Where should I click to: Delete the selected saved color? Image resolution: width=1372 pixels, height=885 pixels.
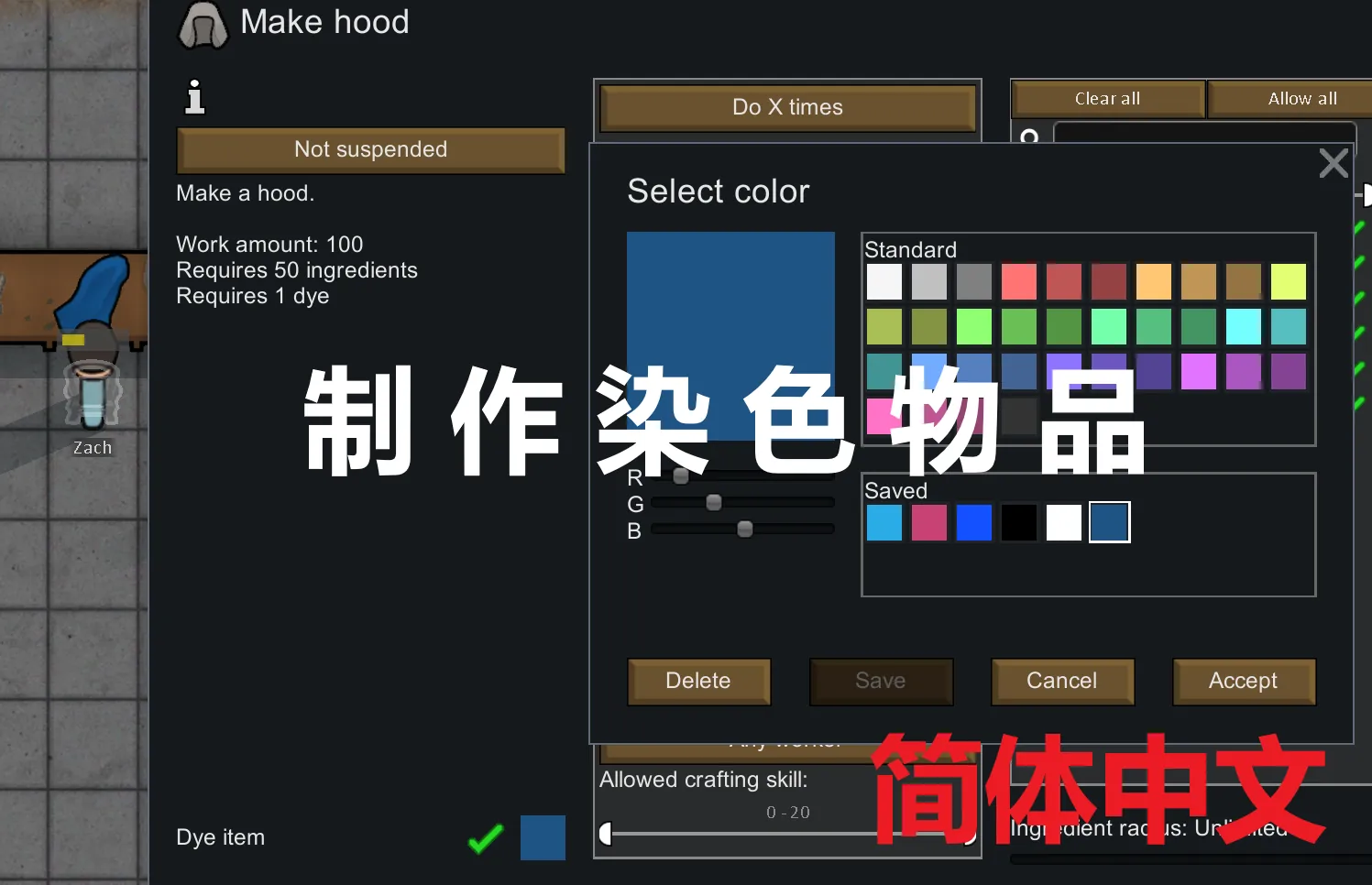(x=698, y=682)
